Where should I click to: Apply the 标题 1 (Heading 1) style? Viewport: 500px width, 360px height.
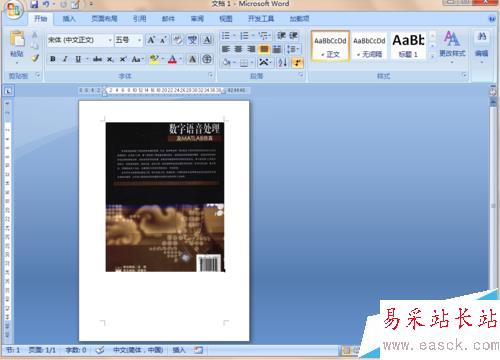pyautogui.click(x=408, y=46)
